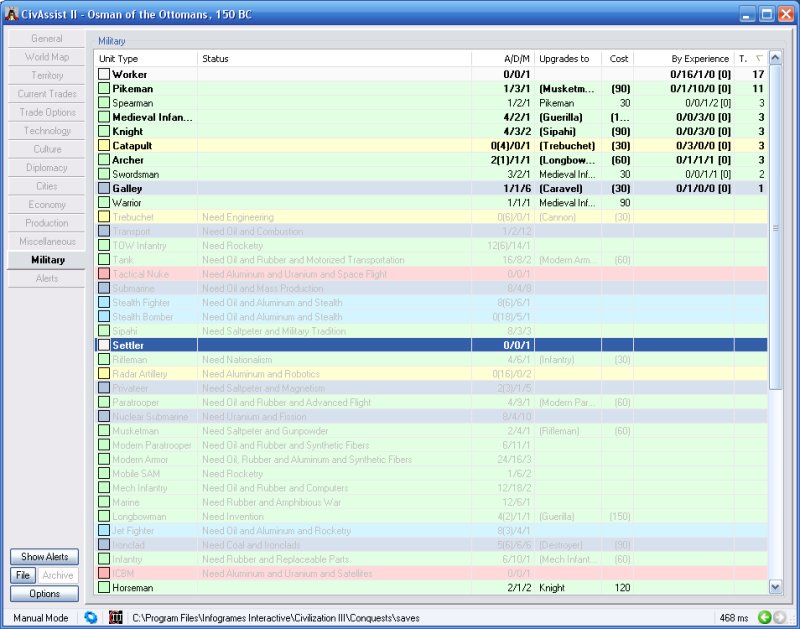Screen dimensions: 800x629
Task: Click the 'Need Engineering' status text
Action: (x=238, y=217)
